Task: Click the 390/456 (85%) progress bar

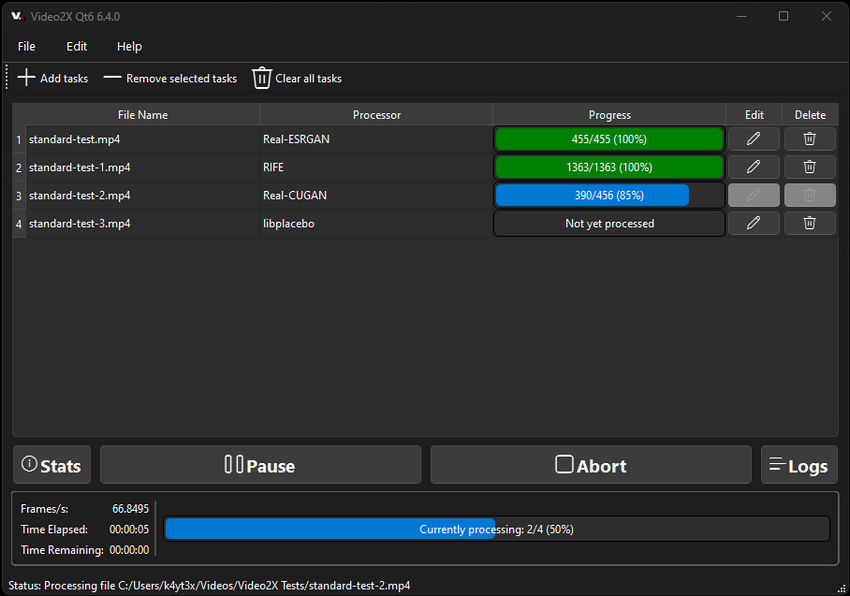Action: (x=609, y=196)
